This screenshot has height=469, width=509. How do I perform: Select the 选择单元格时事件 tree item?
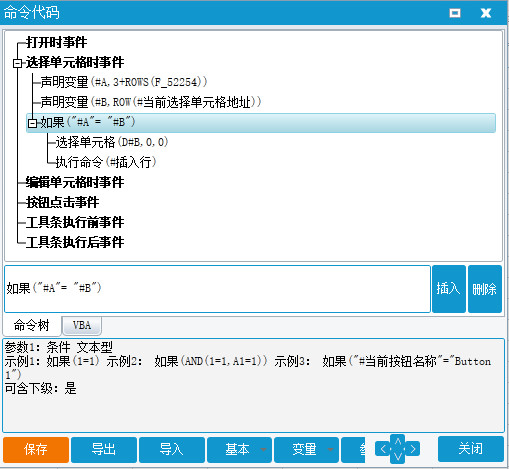click(75, 62)
